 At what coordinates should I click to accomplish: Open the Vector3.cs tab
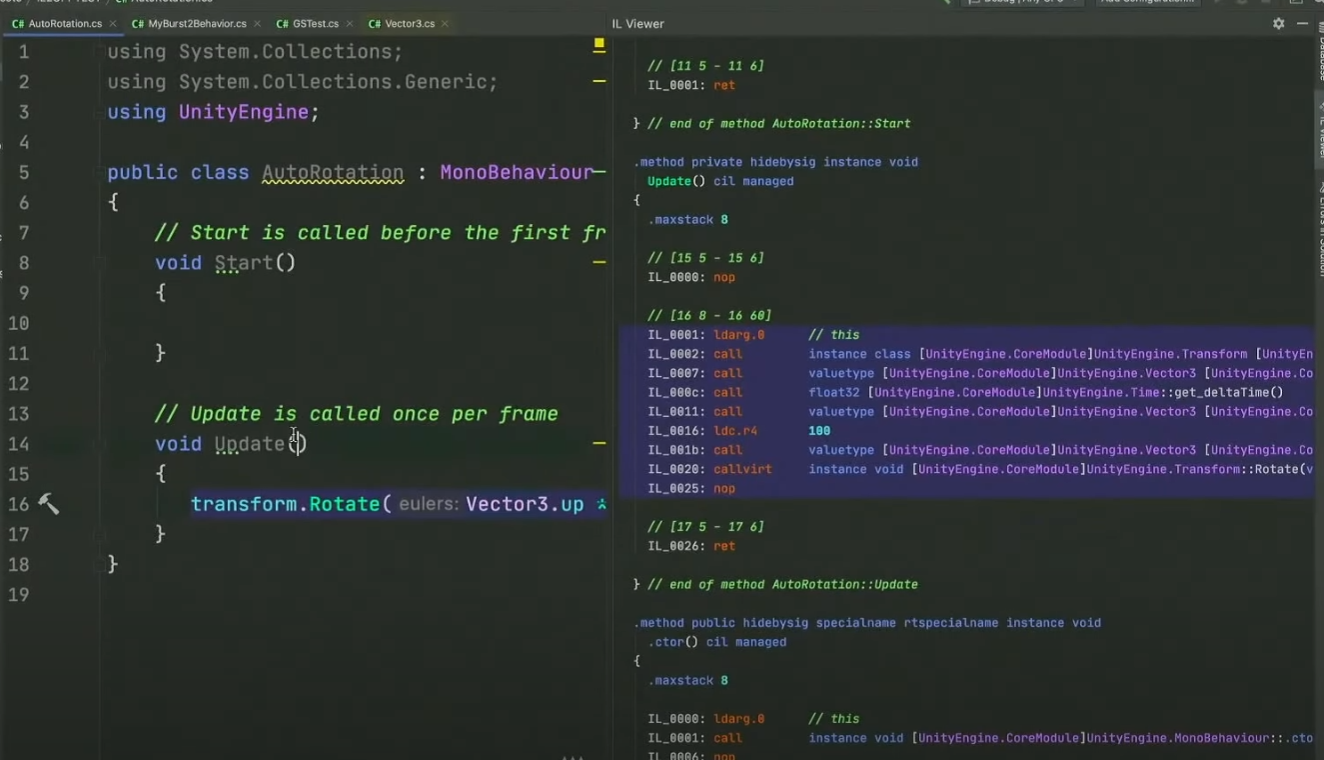point(409,23)
